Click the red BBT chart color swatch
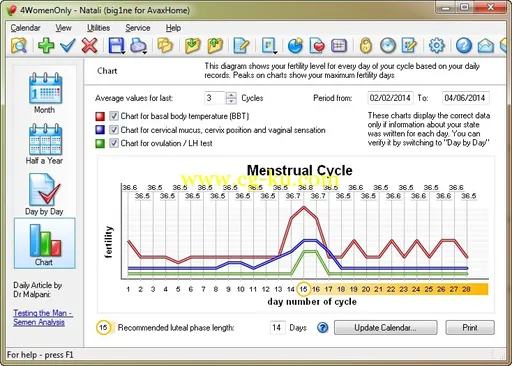Image resolution: width=512 pixels, height=366 pixels. [100, 116]
